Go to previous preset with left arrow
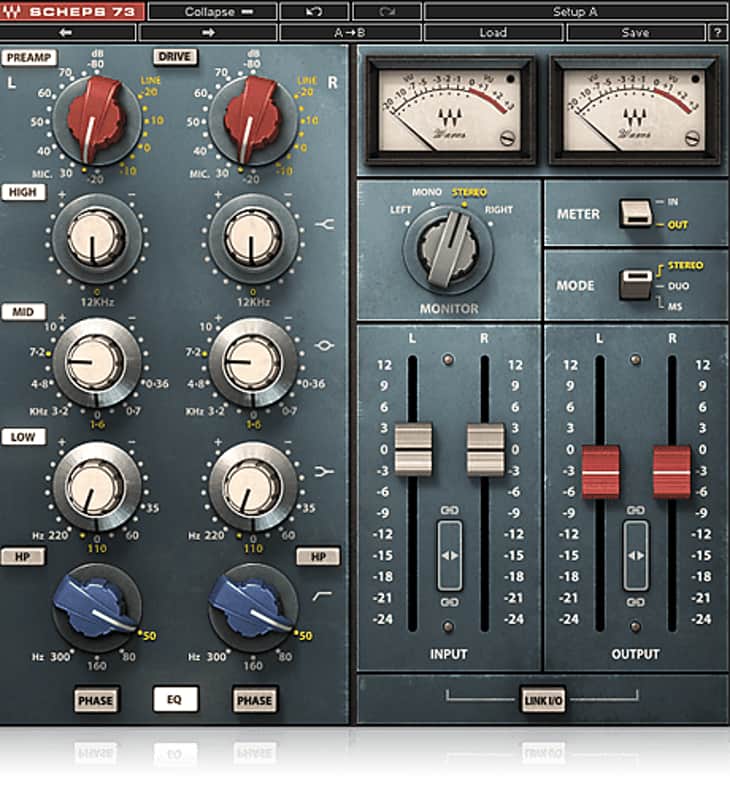The width and height of the screenshot is (730, 800). click(66, 33)
